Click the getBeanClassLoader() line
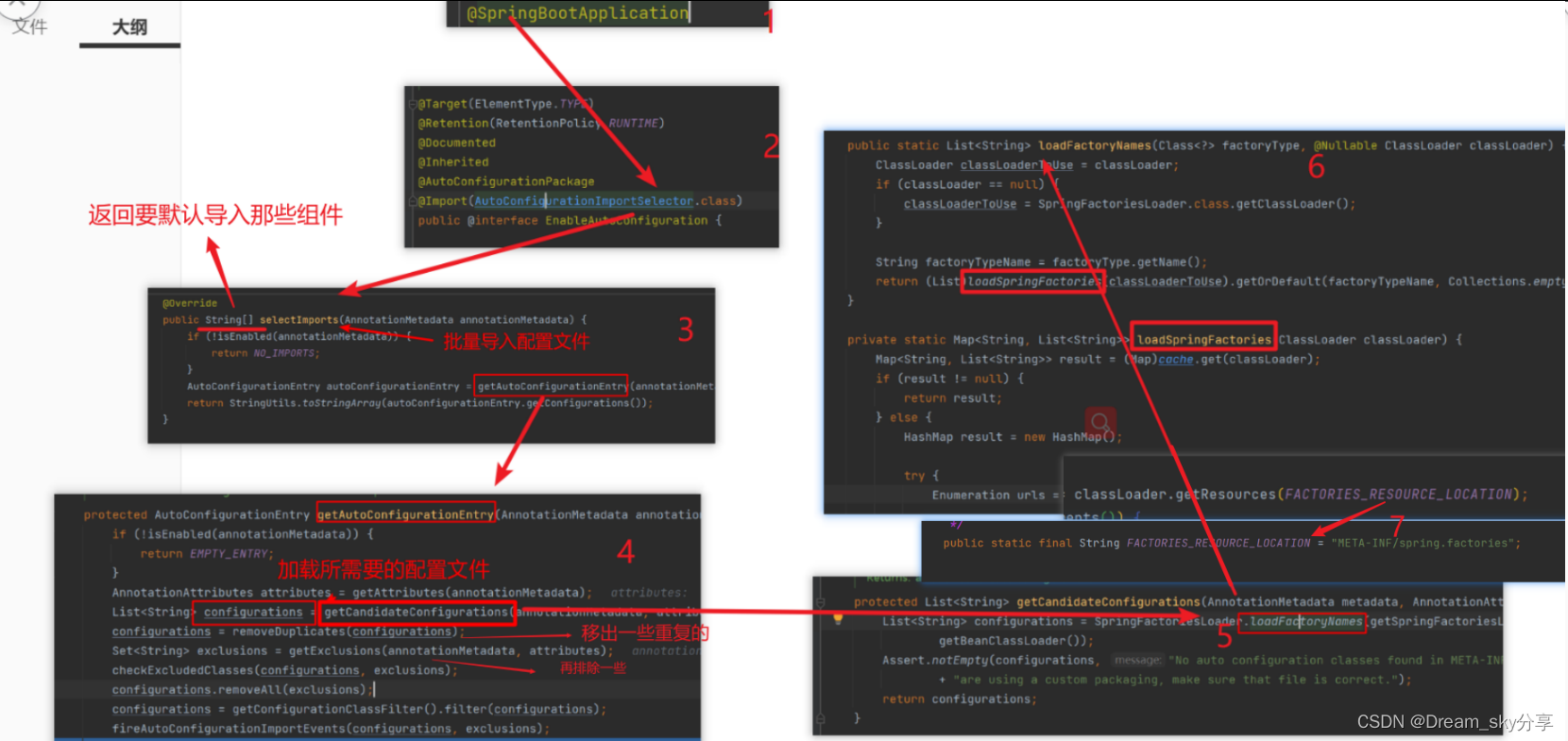1568x741 pixels. click(x=1015, y=641)
